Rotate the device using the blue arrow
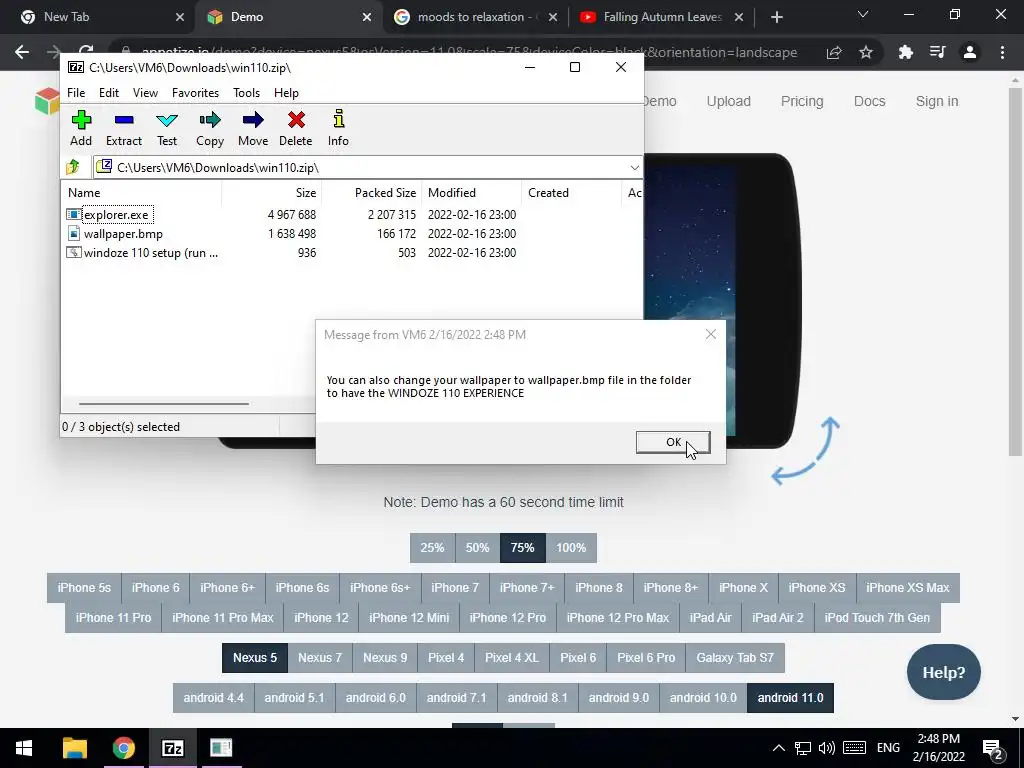Screen dimensions: 1024x768 805,451
